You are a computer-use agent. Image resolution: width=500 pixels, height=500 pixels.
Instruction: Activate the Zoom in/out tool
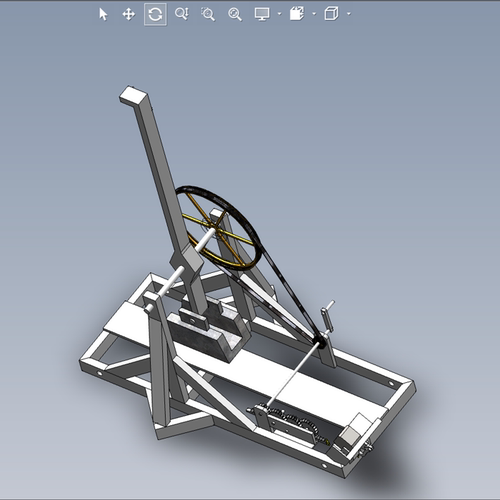[182, 14]
